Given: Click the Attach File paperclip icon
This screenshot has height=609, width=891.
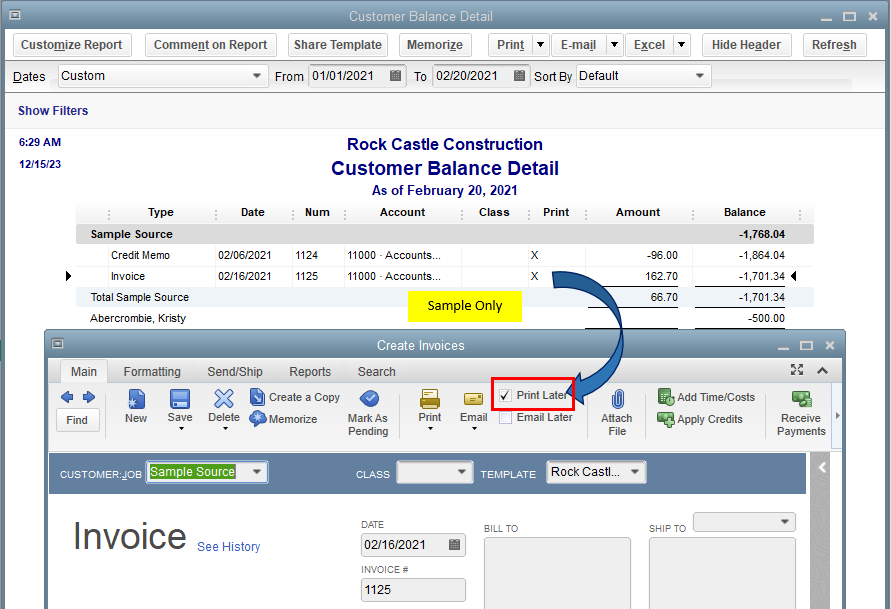Looking at the screenshot, I should 617,400.
